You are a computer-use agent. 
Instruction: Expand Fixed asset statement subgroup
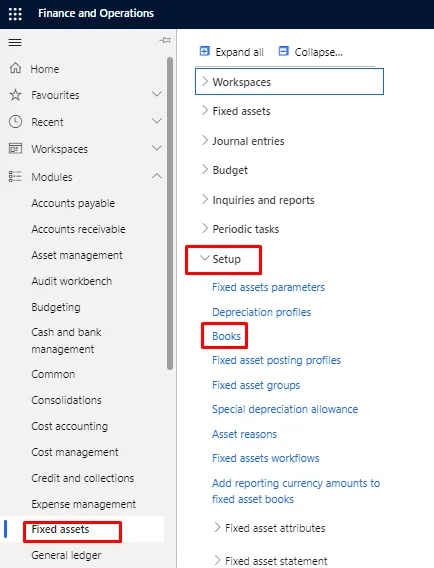point(217,560)
